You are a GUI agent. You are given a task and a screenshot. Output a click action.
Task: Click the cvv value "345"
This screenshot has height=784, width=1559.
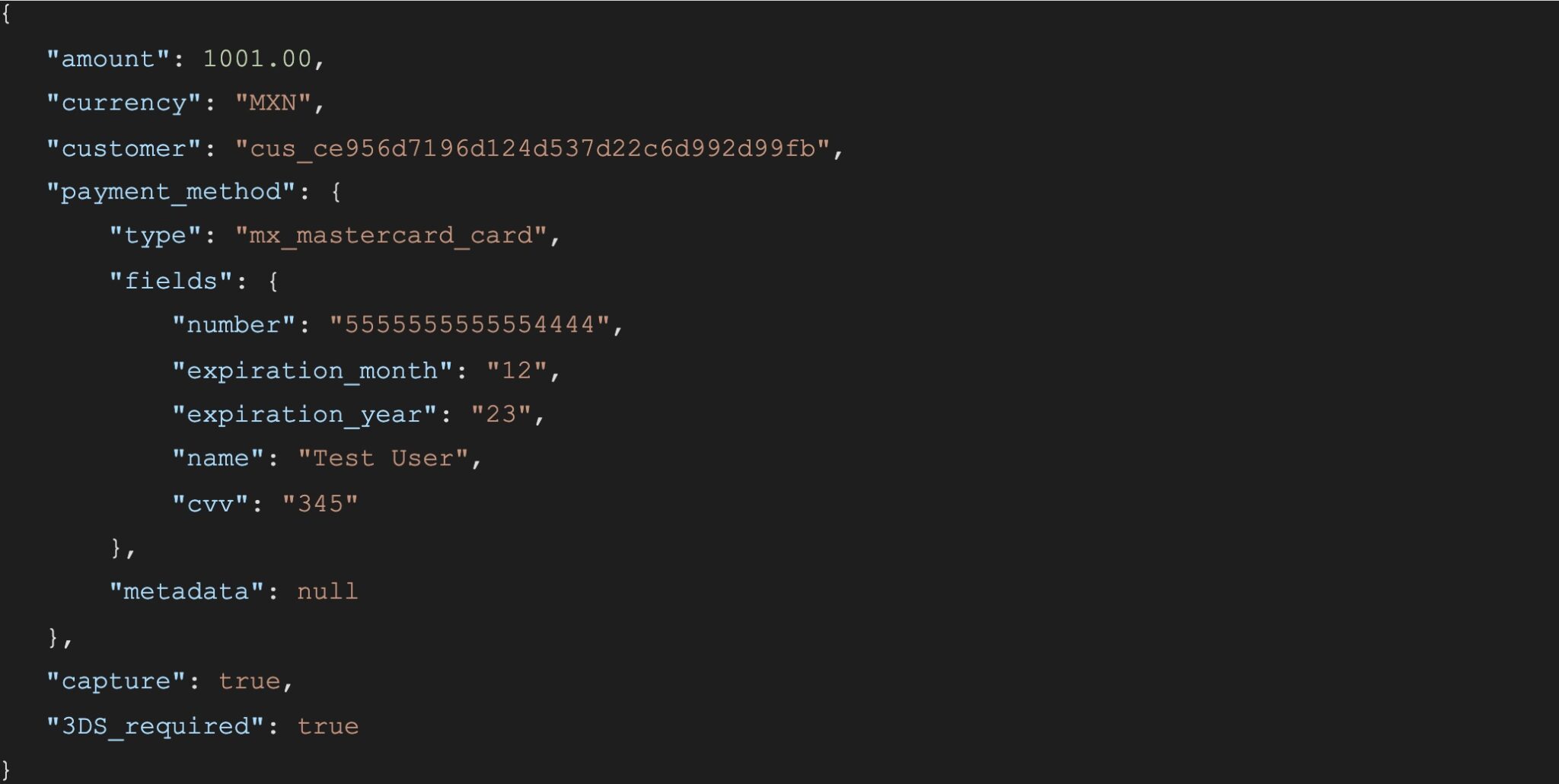[320, 504]
